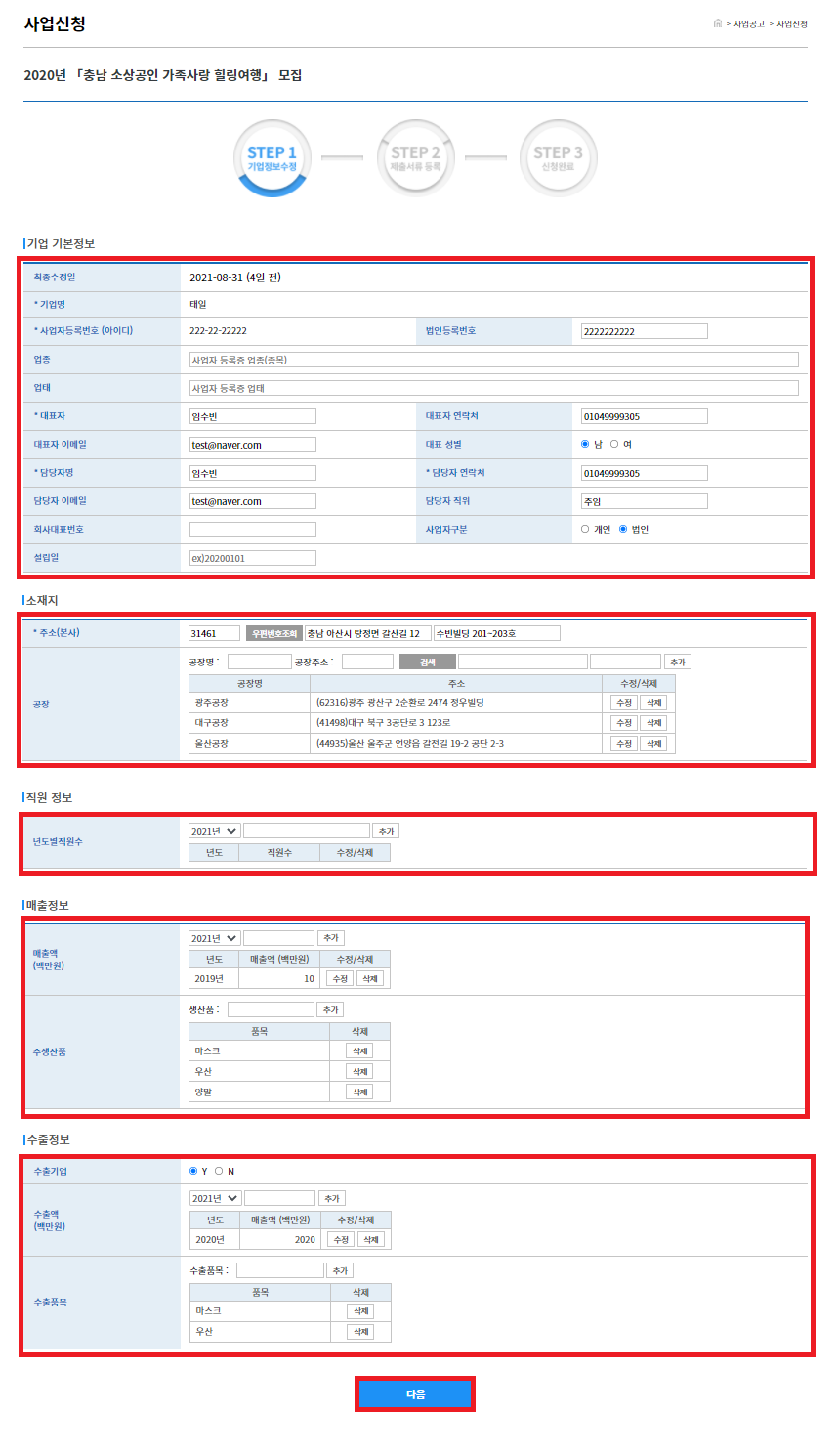Focus the 수출액 amount input
Viewport: 838px width, 1456px height.
point(280,1198)
